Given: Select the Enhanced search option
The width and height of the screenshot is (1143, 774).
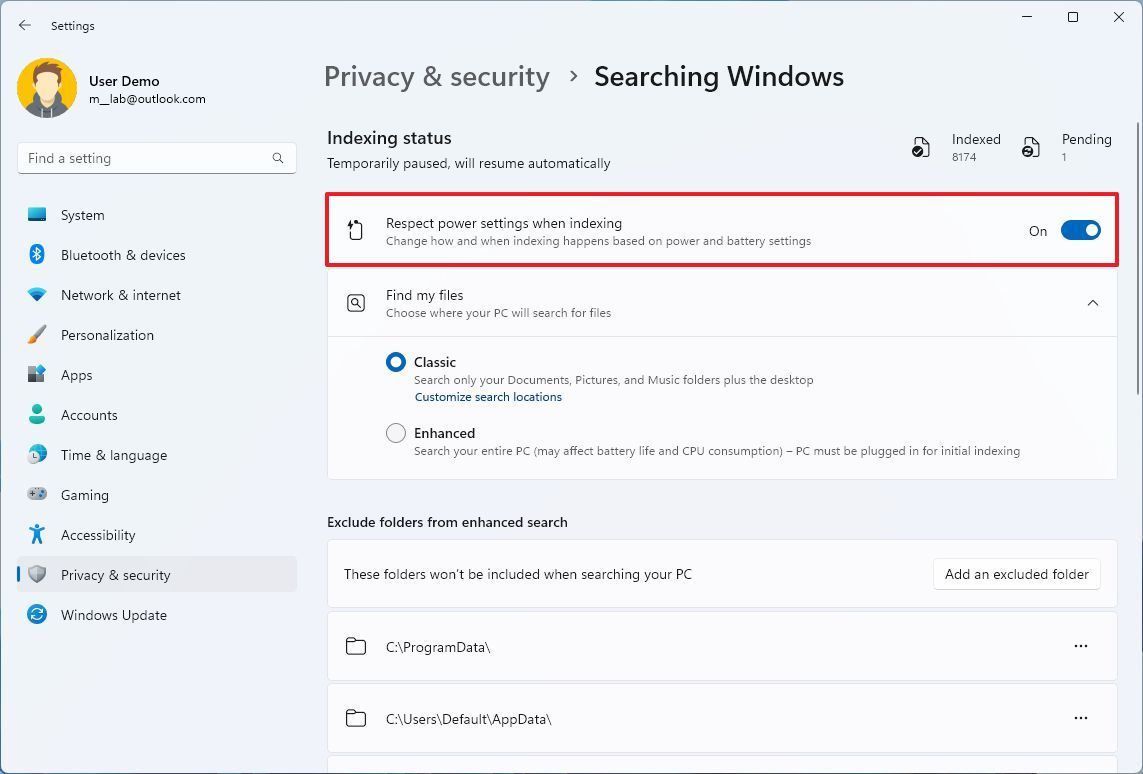Looking at the screenshot, I should [x=396, y=433].
